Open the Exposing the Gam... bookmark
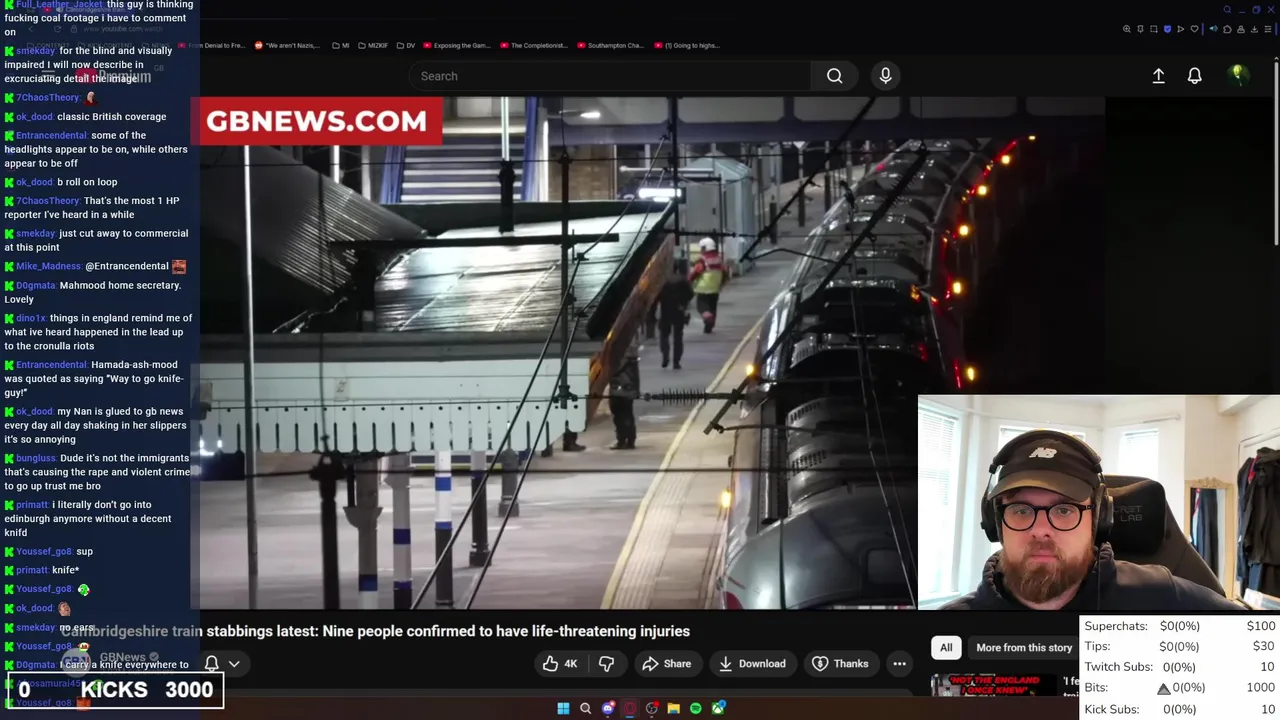The height and width of the screenshot is (720, 1280). tap(457, 45)
